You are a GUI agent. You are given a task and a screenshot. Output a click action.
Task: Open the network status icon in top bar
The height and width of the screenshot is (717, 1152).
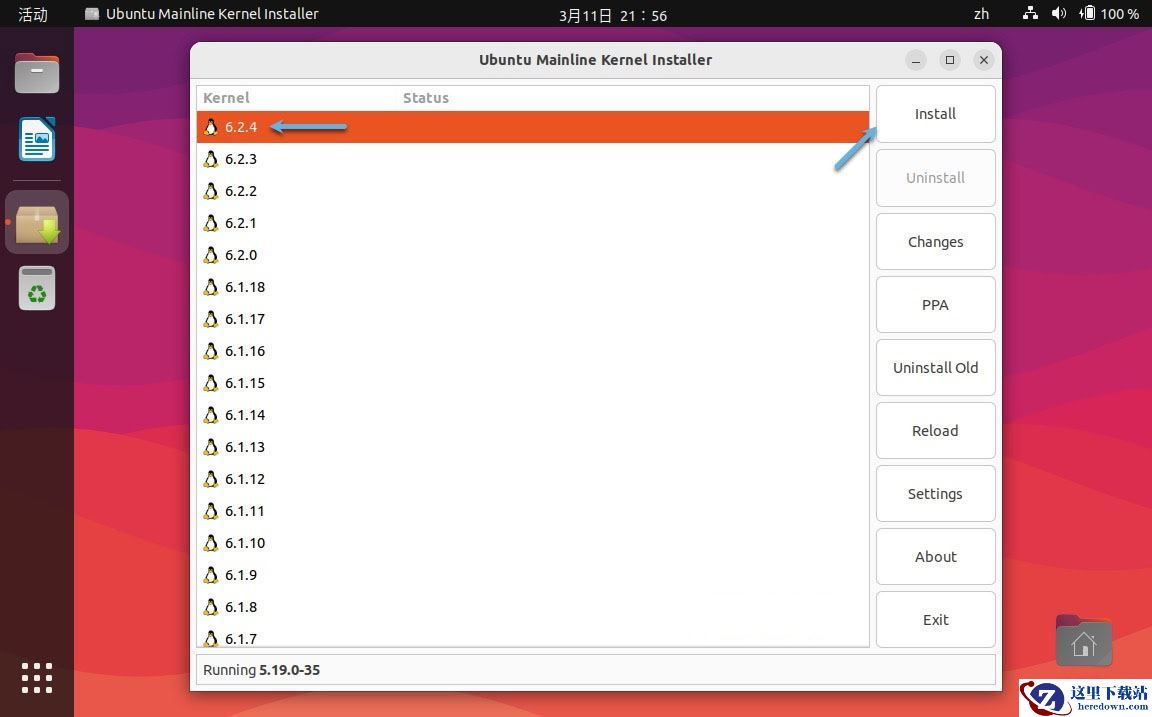pos(1030,13)
